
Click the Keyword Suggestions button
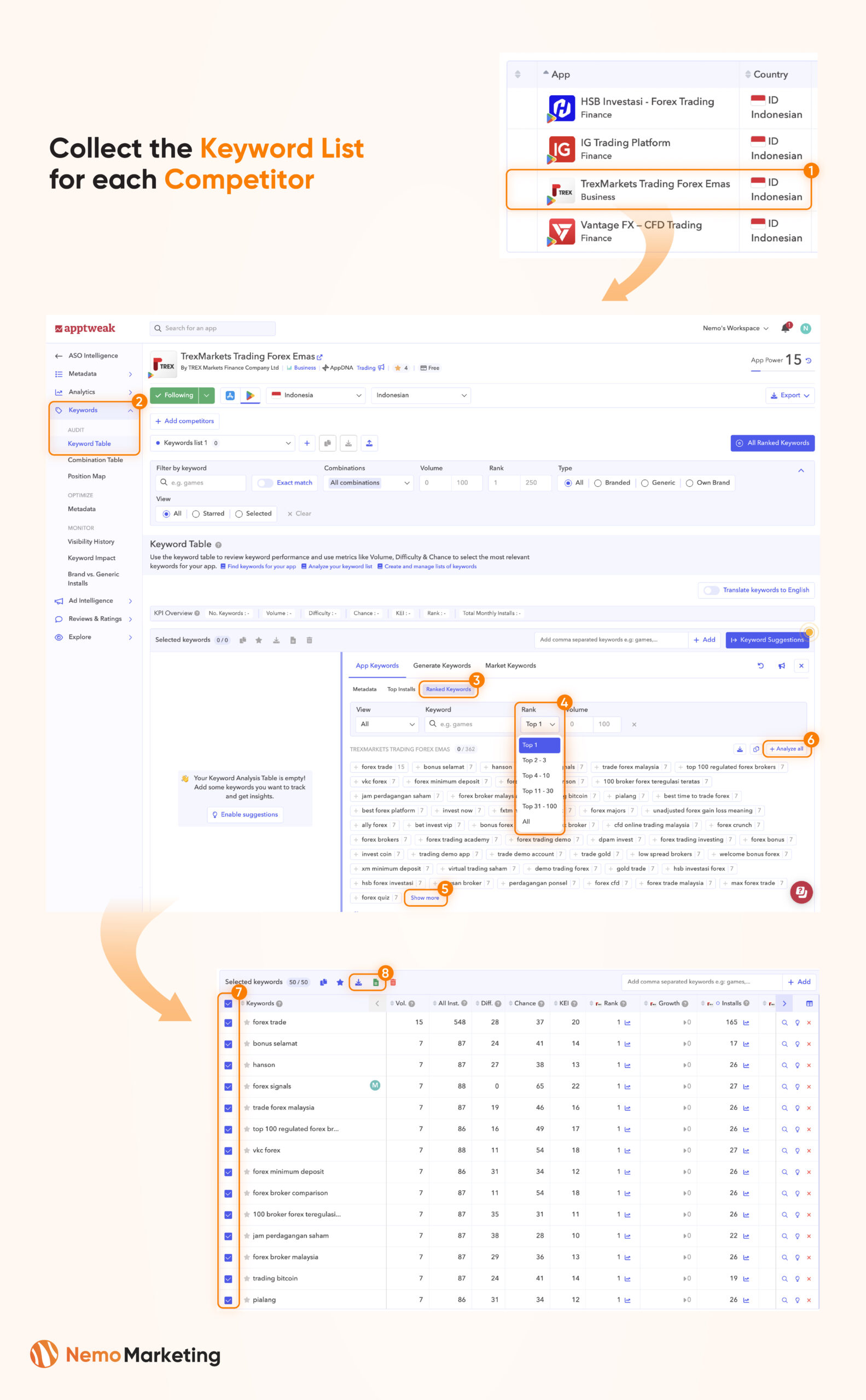click(x=768, y=640)
